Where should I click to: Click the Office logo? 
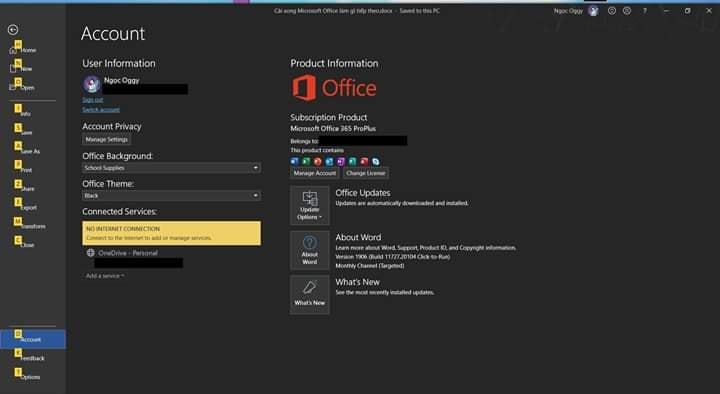pos(334,88)
